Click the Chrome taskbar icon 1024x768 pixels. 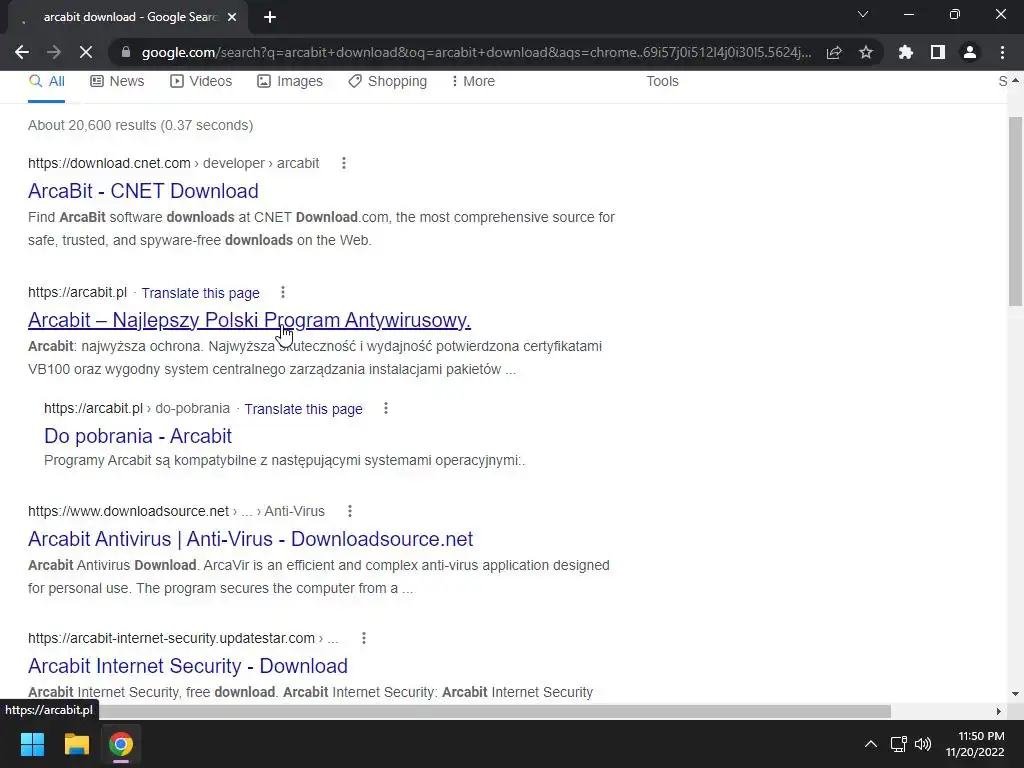tap(121, 744)
